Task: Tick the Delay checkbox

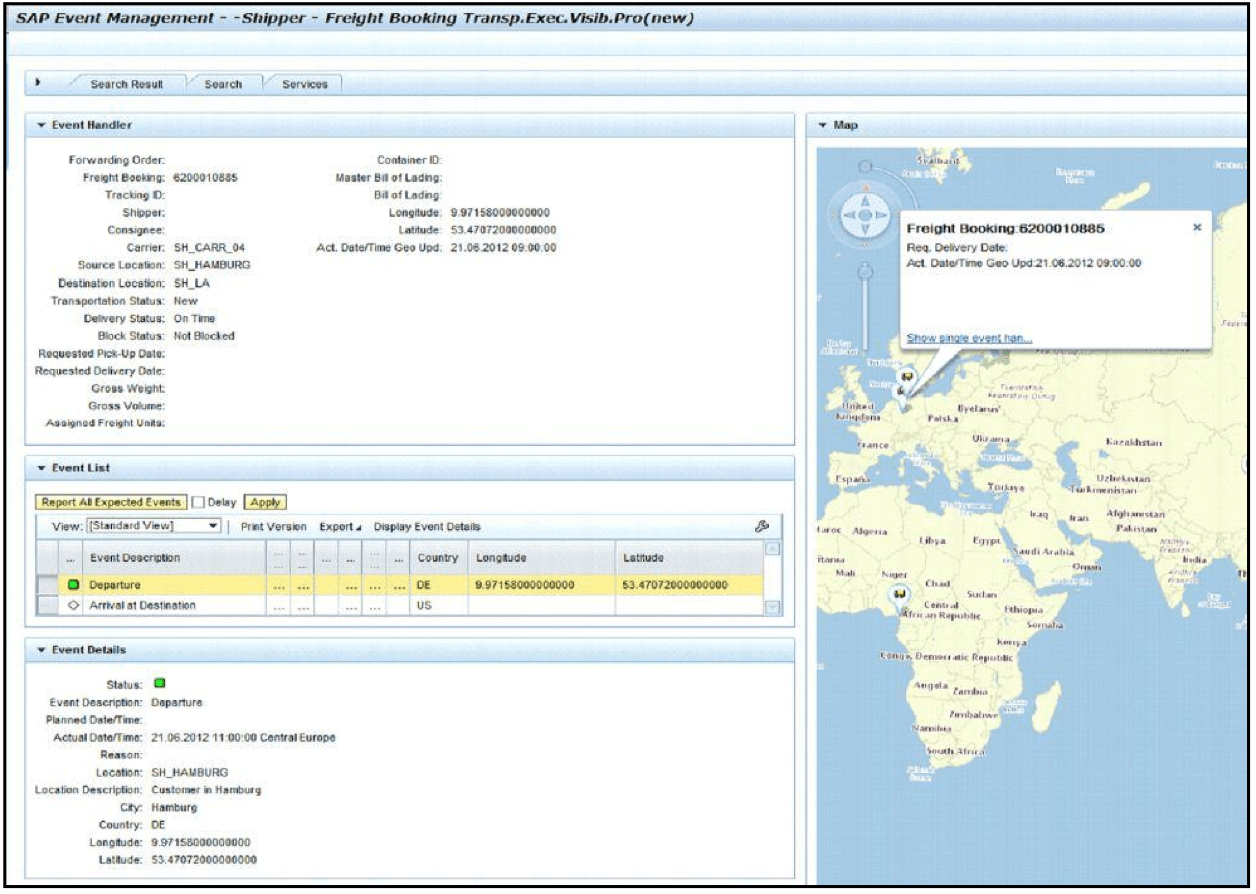Action: tap(197, 502)
